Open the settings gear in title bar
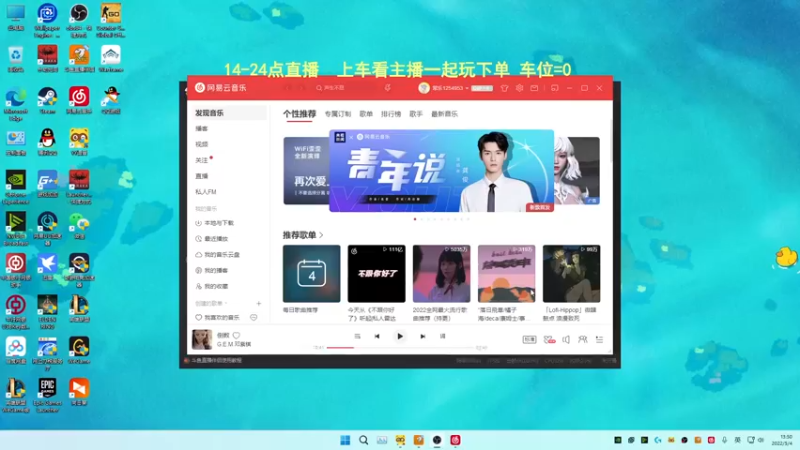This screenshot has height=450, width=800. tap(519, 88)
